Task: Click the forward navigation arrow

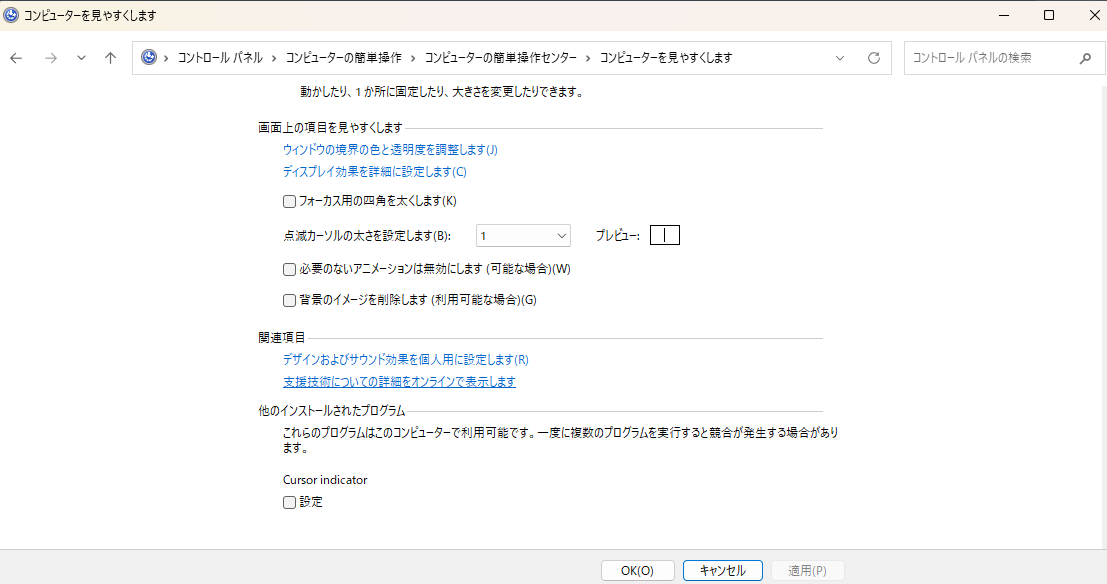Action: tap(51, 58)
